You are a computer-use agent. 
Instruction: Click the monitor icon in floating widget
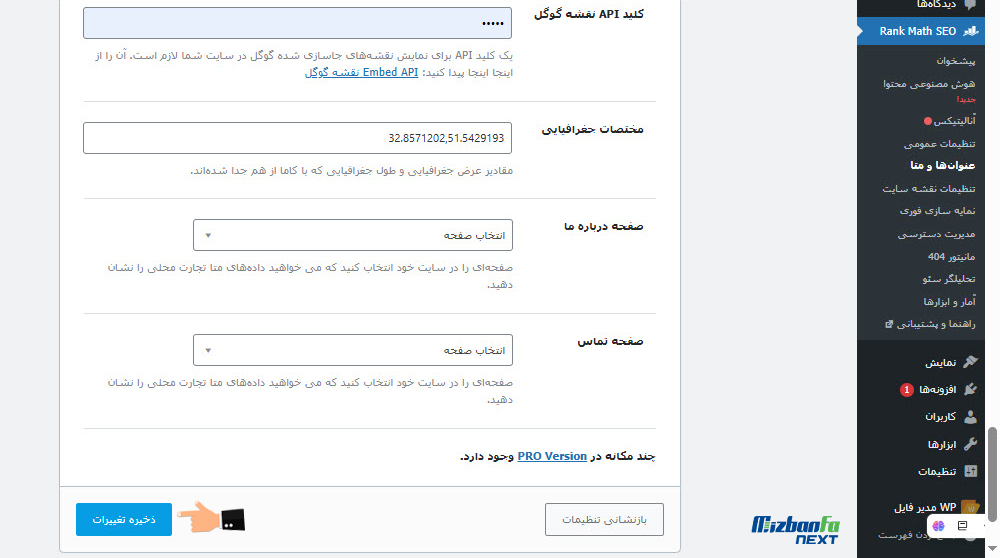pos(962,525)
